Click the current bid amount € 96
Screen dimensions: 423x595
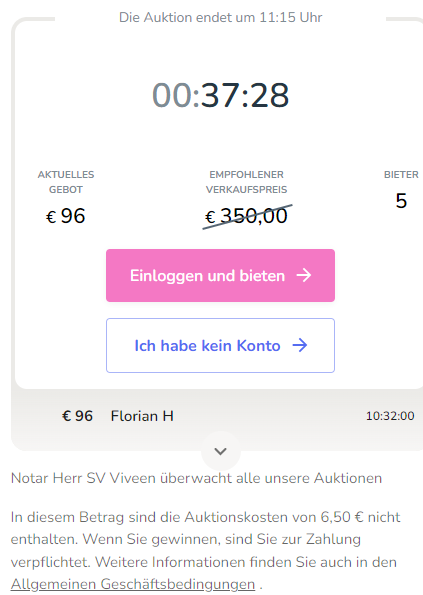pyautogui.click(x=66, y=216)
